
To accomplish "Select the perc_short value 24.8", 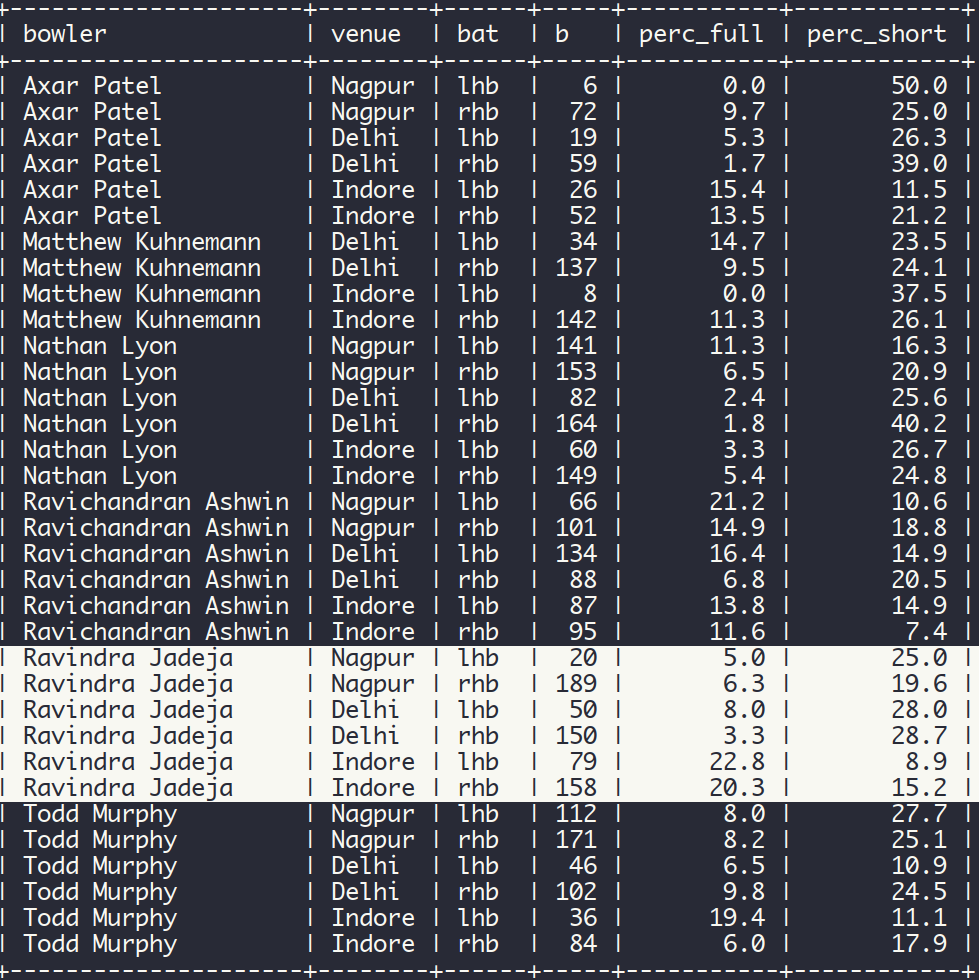I will 919,476.
